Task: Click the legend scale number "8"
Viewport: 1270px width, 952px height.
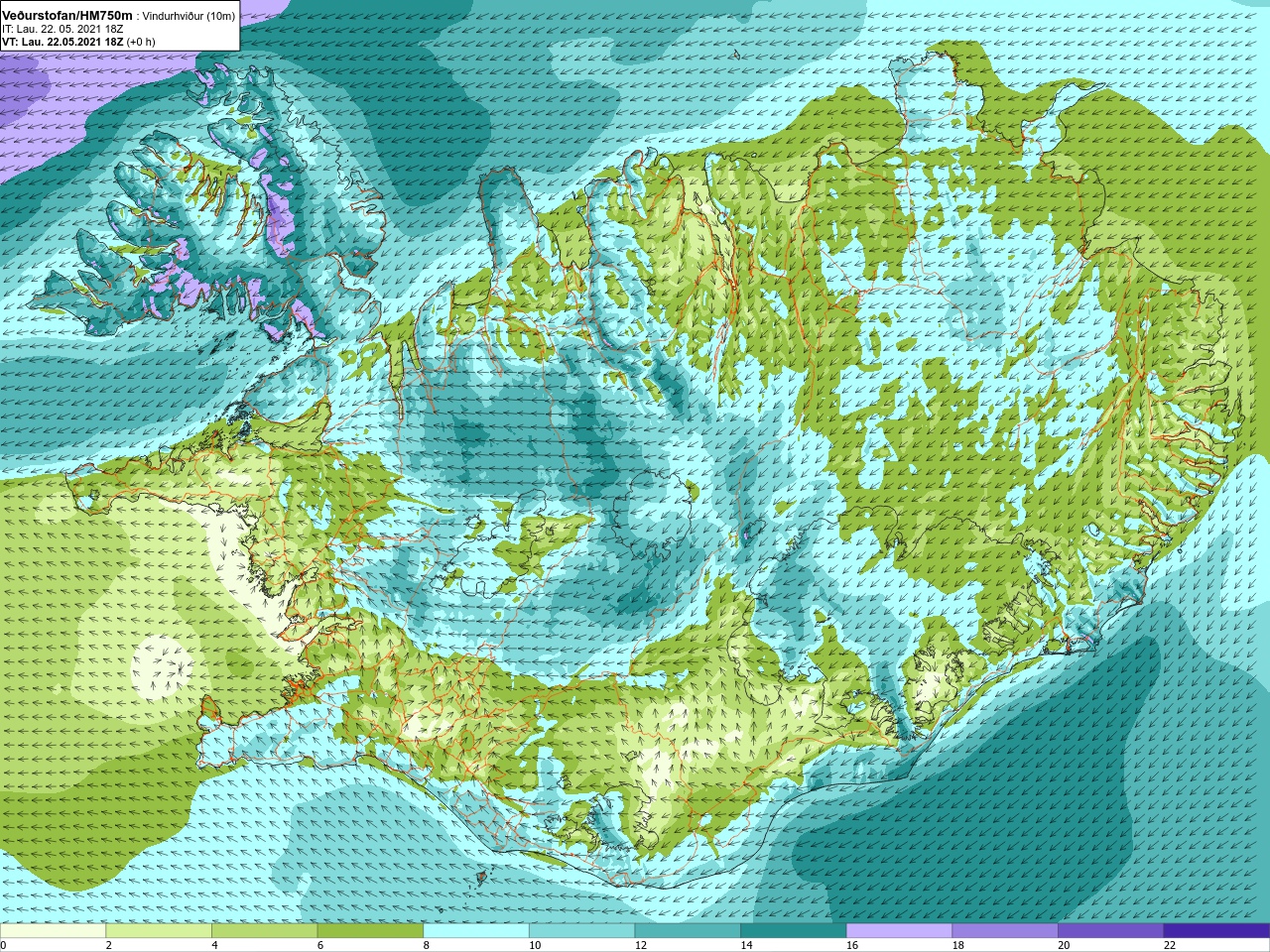Action: pyautogui.click(x=427, y=945)
